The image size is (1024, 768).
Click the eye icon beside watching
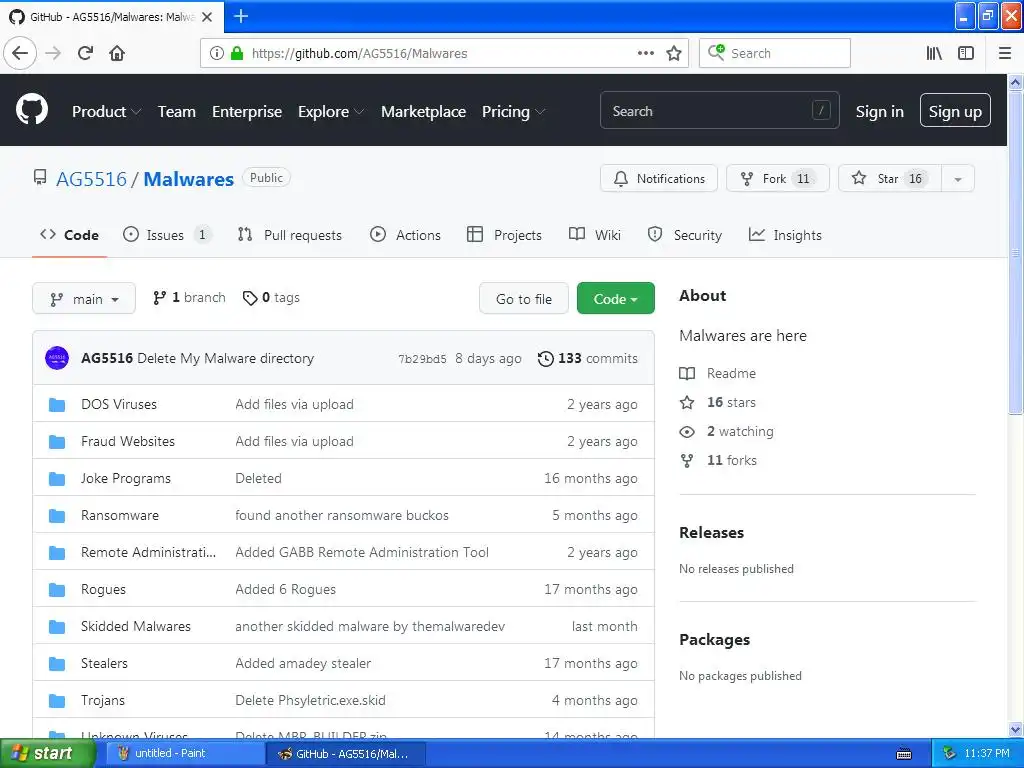coord(687,432)
